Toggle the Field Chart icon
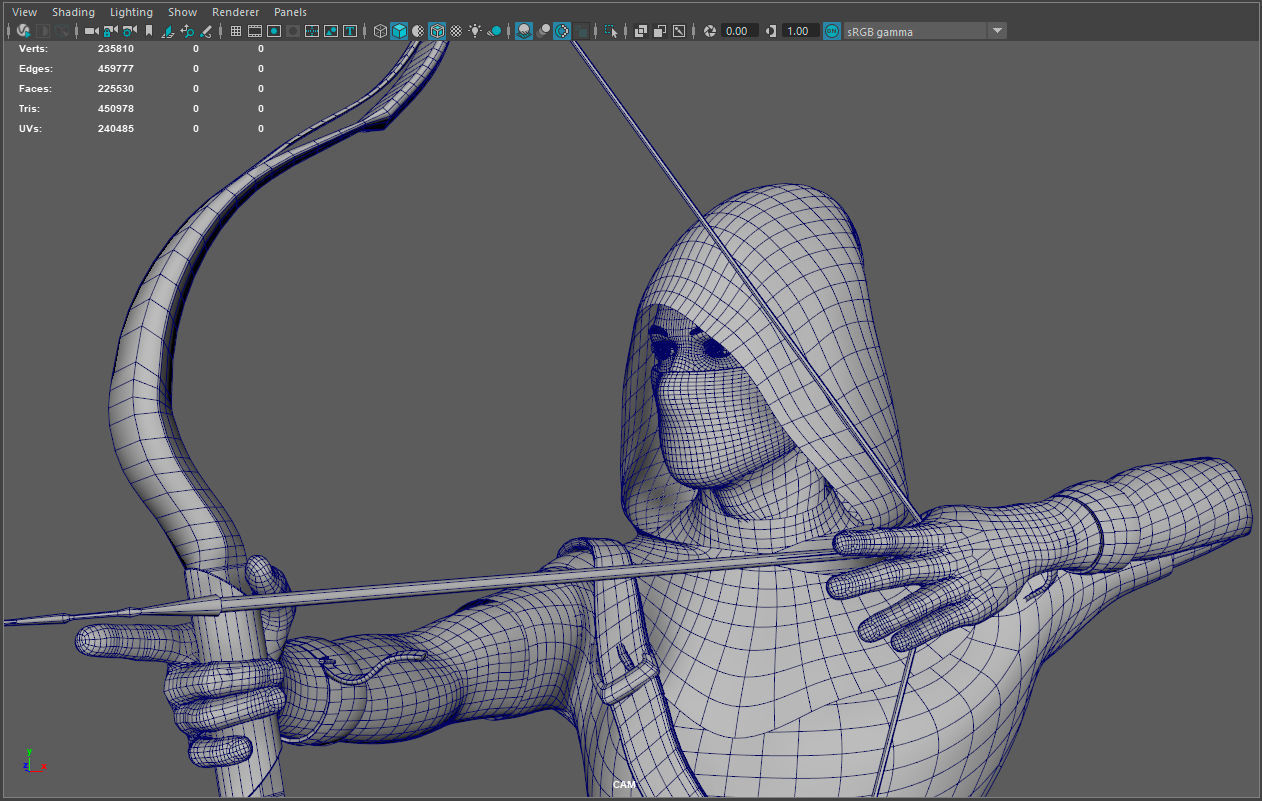 (x=312, y=31)
